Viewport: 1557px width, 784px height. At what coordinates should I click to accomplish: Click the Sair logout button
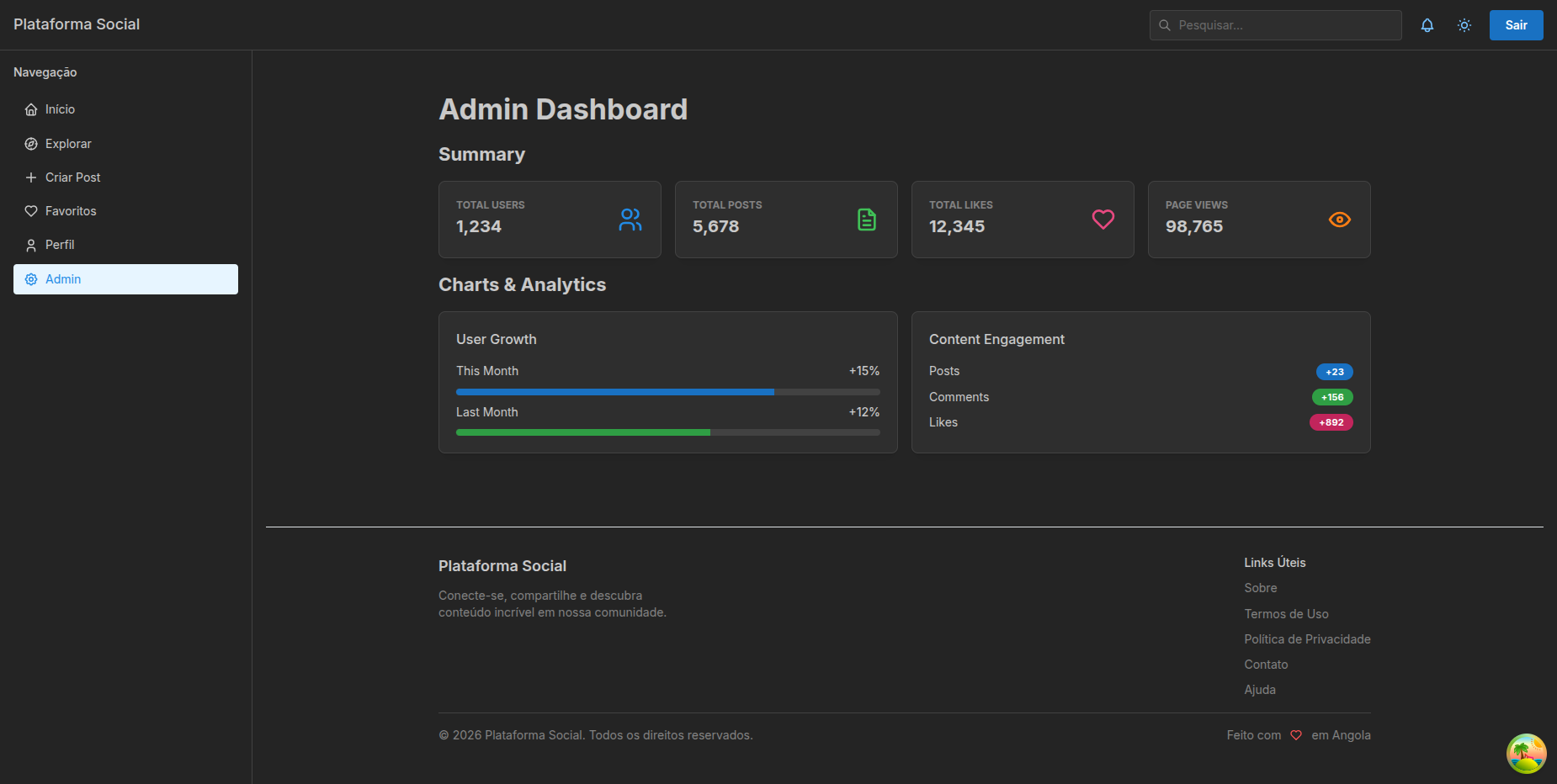[1516, 25]
